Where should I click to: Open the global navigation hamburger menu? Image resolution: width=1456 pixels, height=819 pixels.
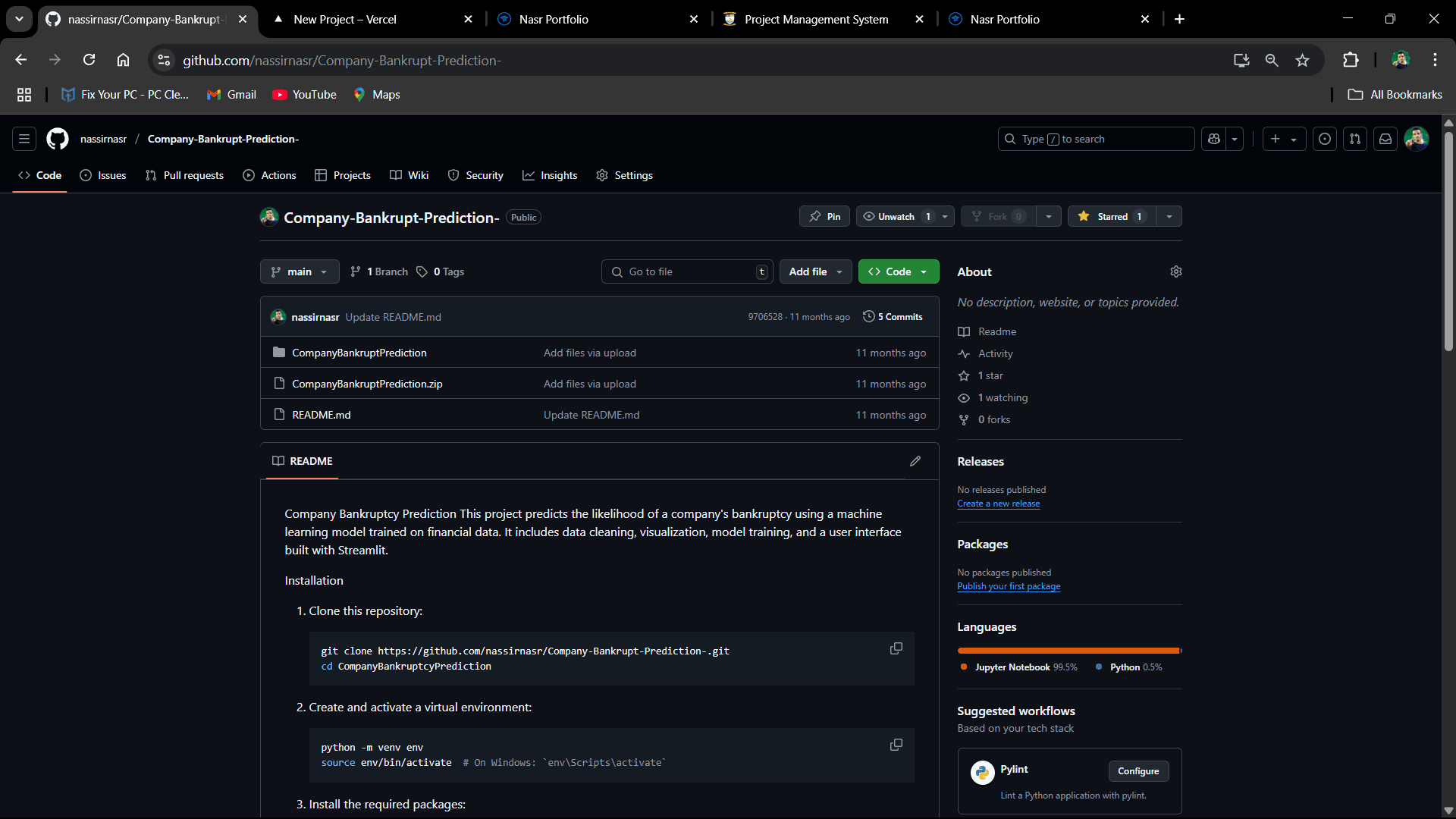click(24, 139)
